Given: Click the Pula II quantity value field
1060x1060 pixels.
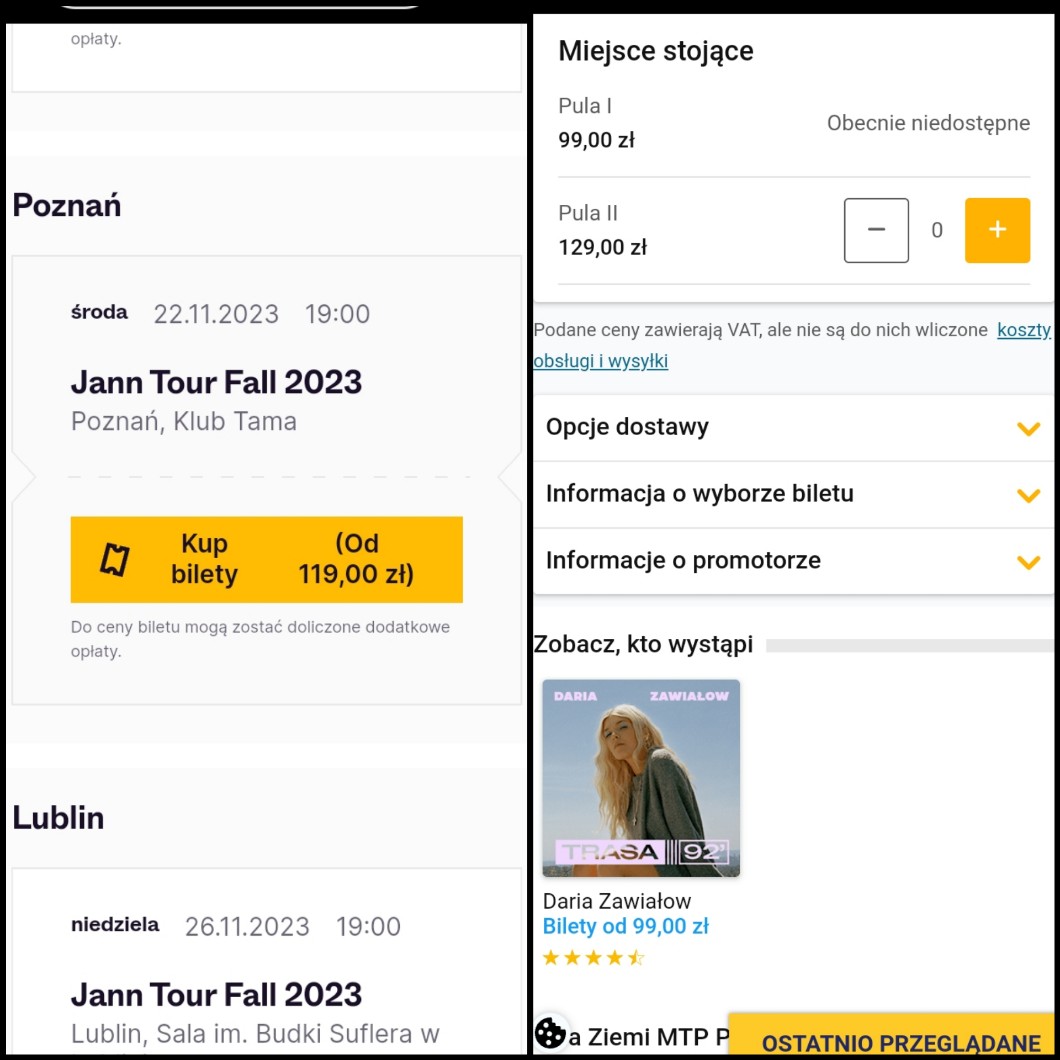Looking at the screenshot, I should click(x=937, y=231).
